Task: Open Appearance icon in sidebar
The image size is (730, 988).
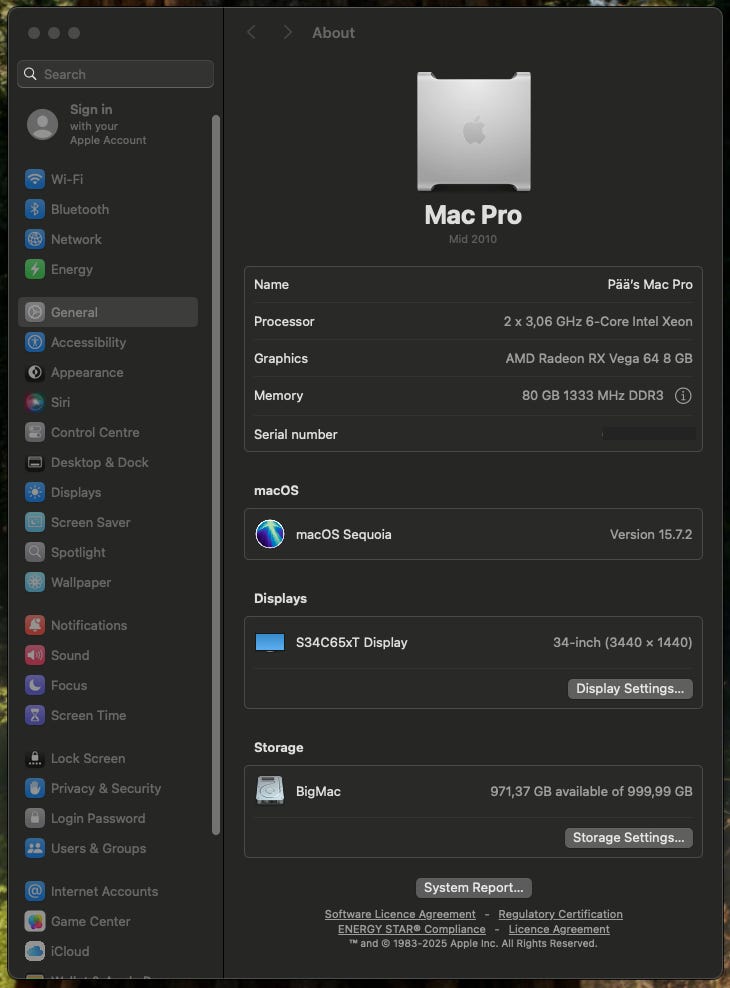Action: pyautogui.click(x=35, y=372)
